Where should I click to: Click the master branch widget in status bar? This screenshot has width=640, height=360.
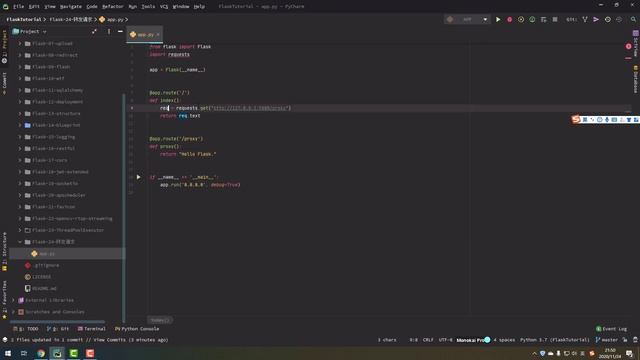[607, 340]
